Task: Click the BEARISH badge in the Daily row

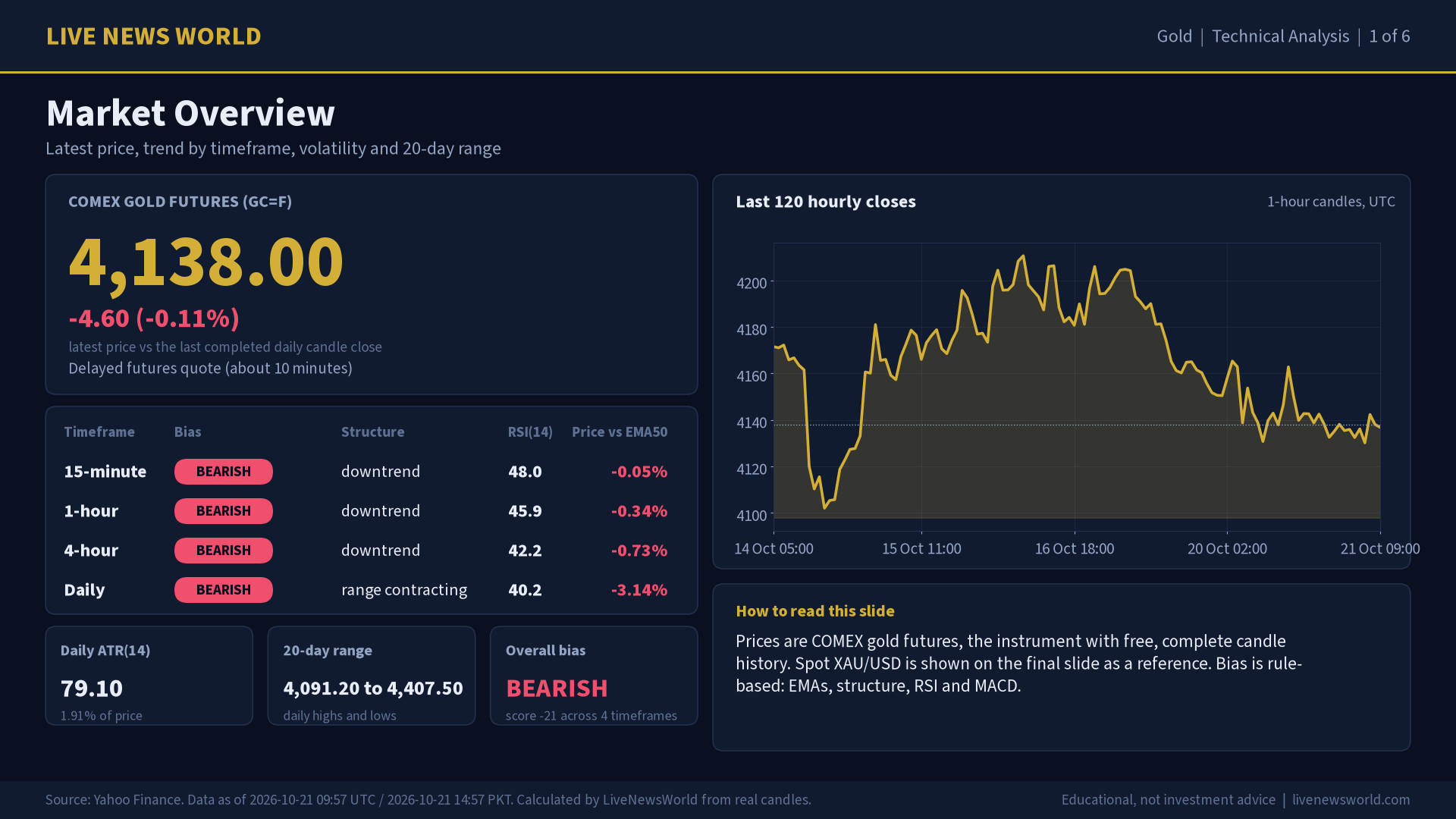Action: tap(224, 590)
